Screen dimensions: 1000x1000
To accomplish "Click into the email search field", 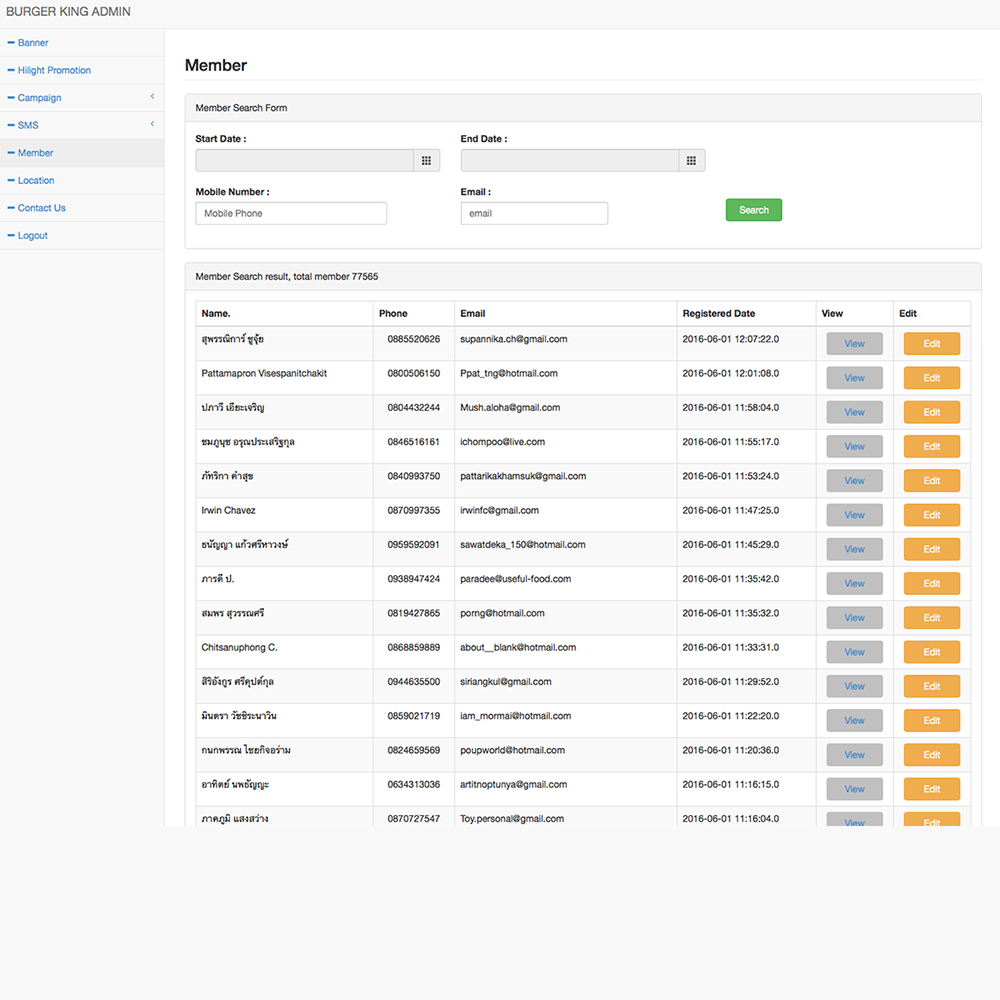I will coord(534,213).
